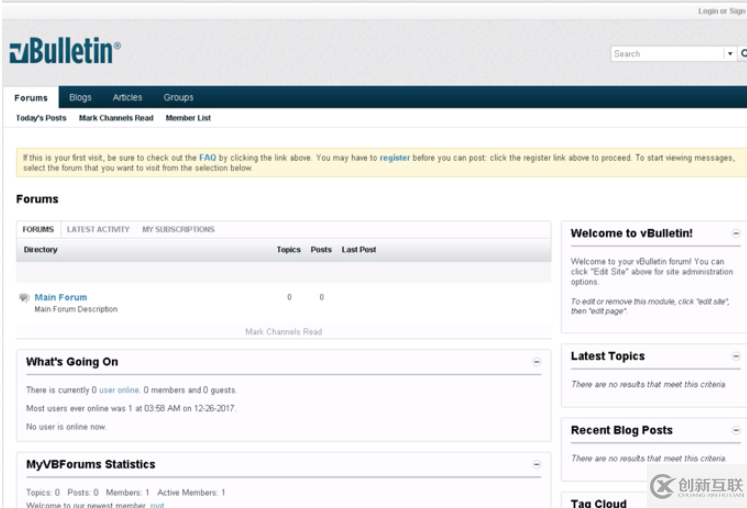This screenshot has width=747, height=508.
Task: Click the 'Most users ever online' line
Action: 131,408
